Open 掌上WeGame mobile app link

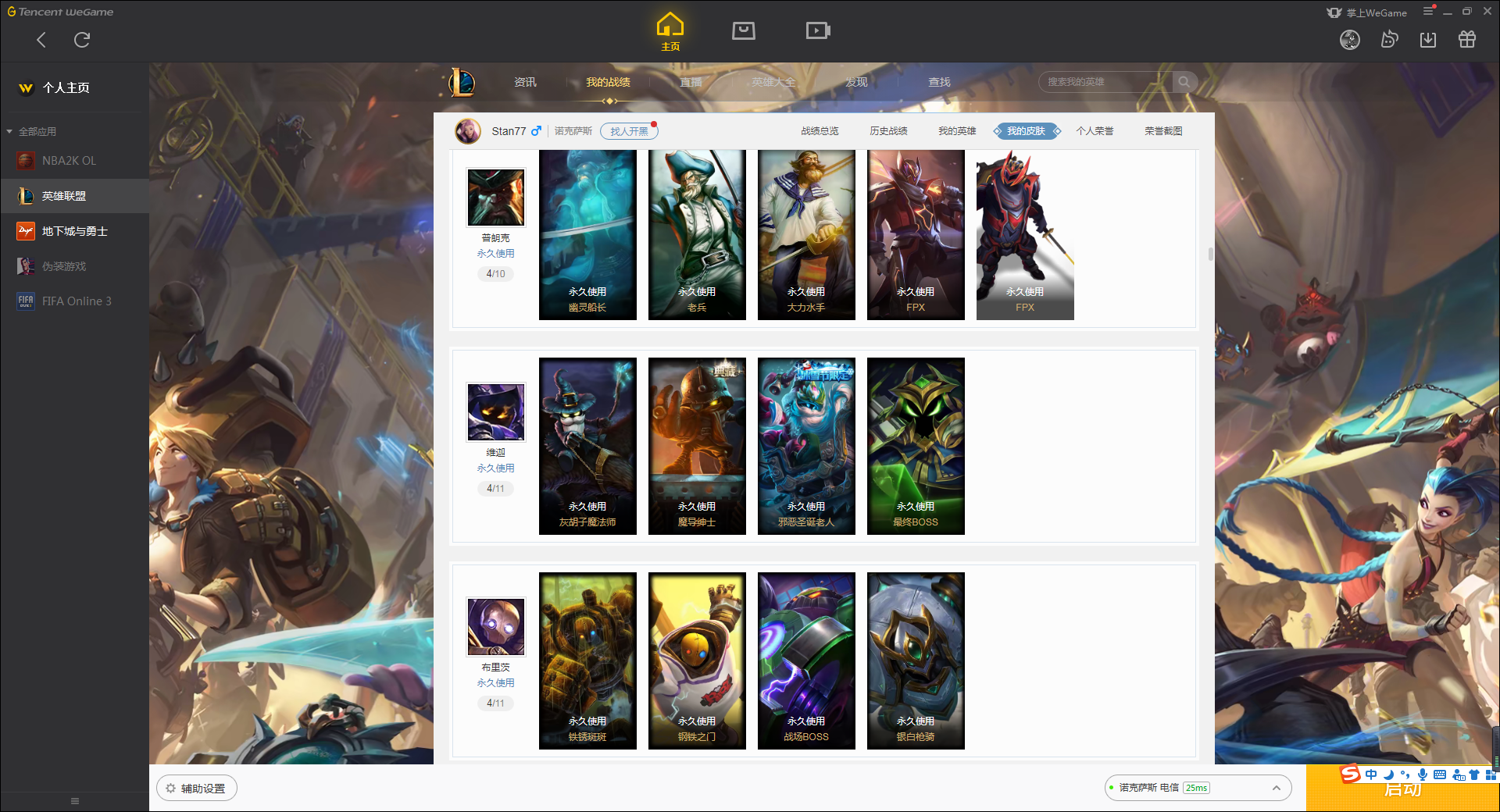[1367, 12]
